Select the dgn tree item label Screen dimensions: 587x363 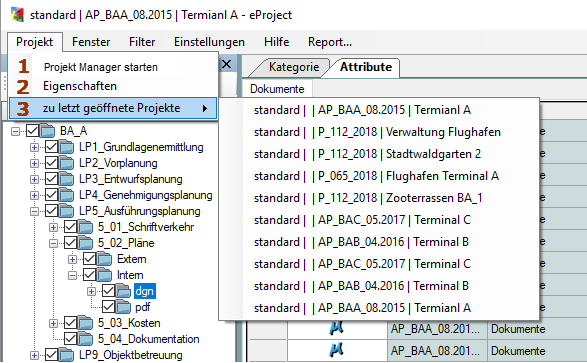(x=145, y=291)
